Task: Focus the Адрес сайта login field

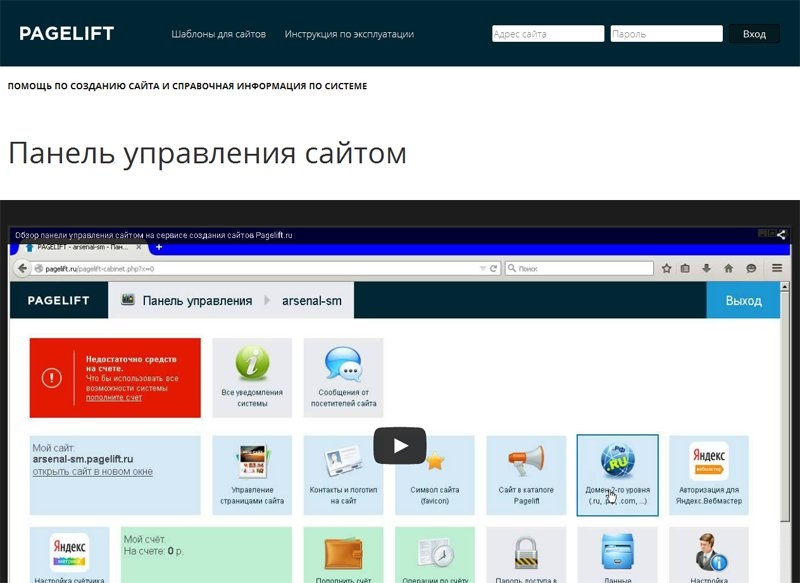Action: [x=548, y=34]
